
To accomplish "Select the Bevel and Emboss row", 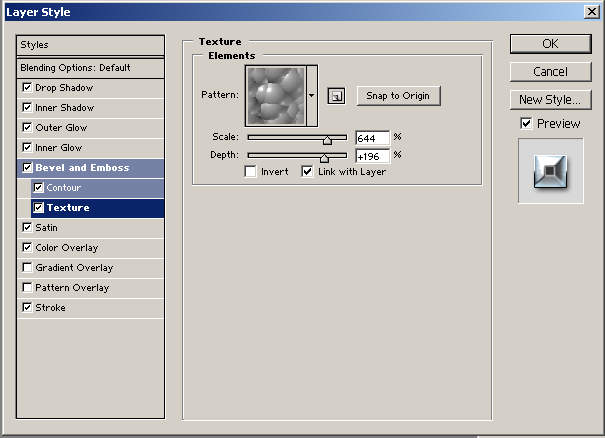I will 91,168.
